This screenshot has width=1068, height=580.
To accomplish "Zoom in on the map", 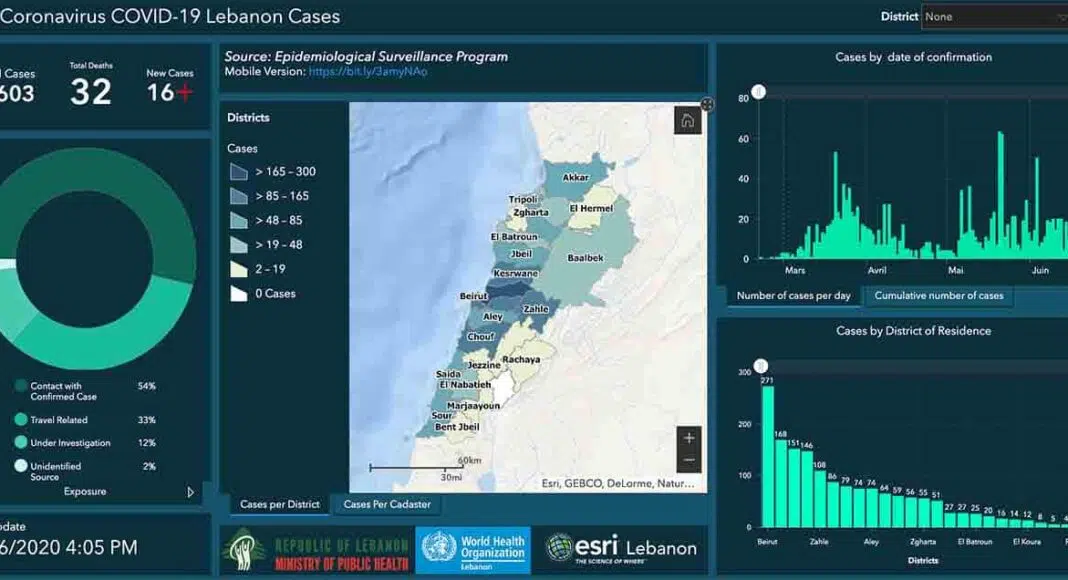I will point(688,438).
